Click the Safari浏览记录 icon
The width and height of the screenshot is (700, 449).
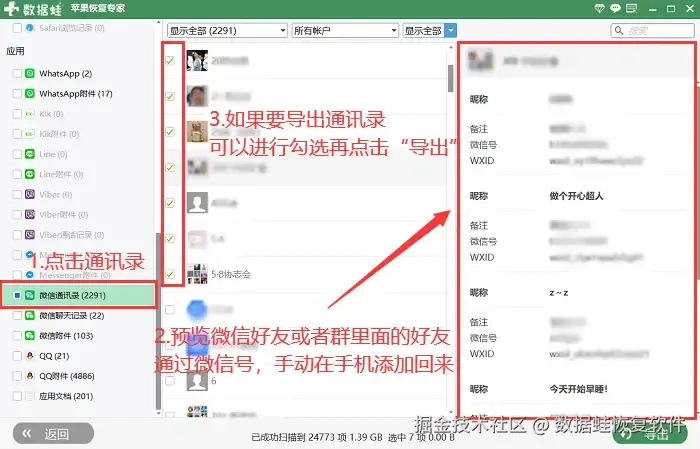29,28
